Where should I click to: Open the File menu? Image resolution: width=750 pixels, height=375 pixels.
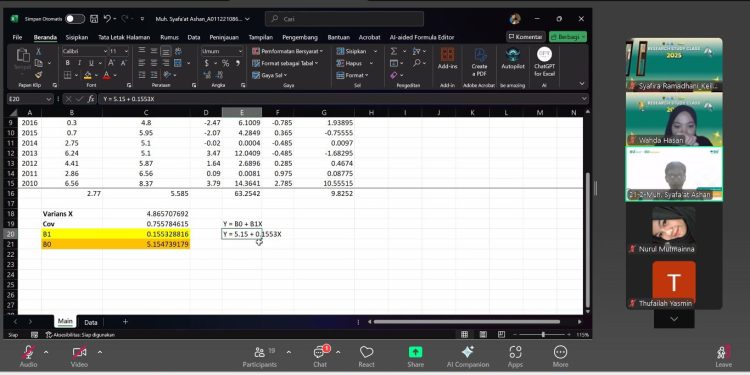(17, 37)
